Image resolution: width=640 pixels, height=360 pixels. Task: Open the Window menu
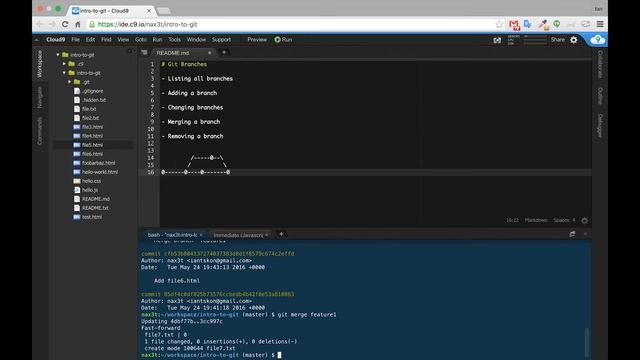(196, 40)
